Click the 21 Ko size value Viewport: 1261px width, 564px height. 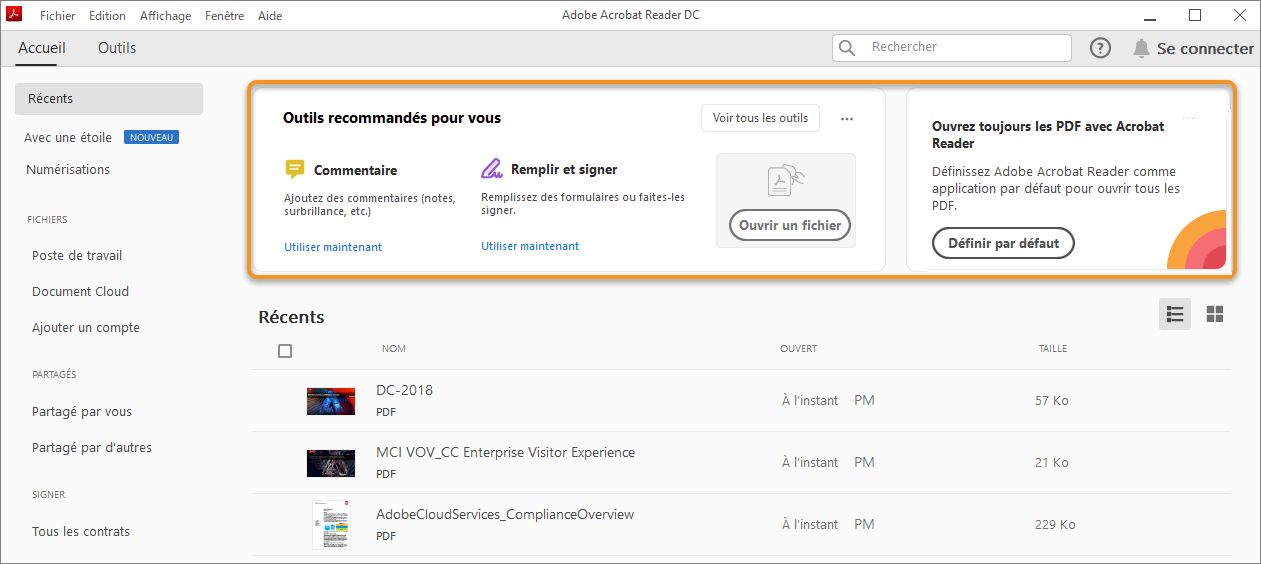[x=1052, y=462]
